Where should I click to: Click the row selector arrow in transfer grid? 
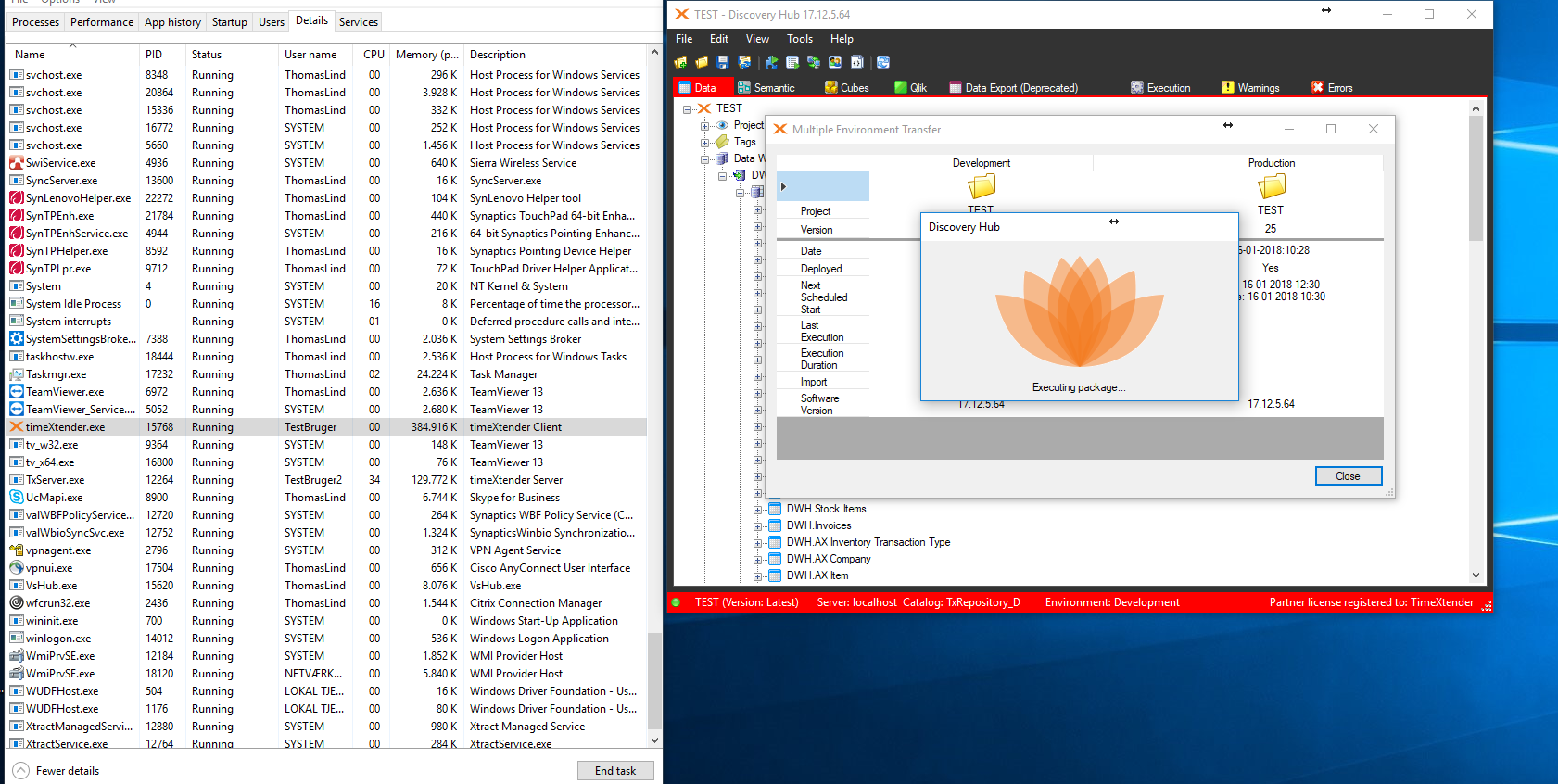(x=783, y=186)
